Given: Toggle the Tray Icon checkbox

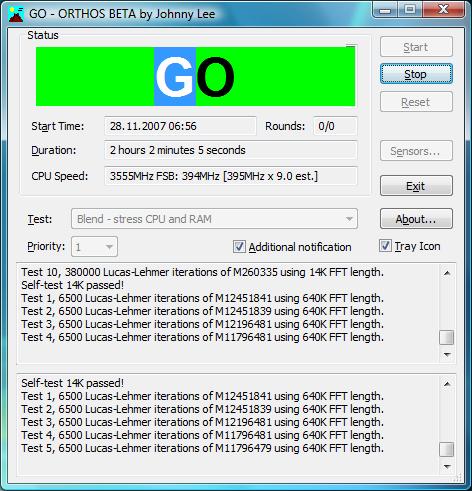Looking at the screenshot, I should [x=385, y=246].
